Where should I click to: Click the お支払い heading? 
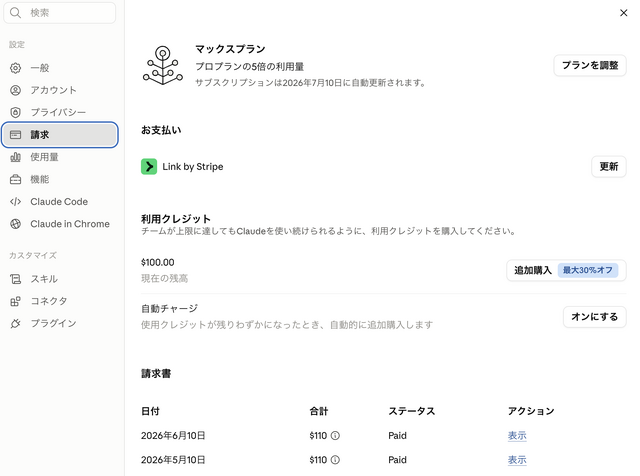pos(161,130)
